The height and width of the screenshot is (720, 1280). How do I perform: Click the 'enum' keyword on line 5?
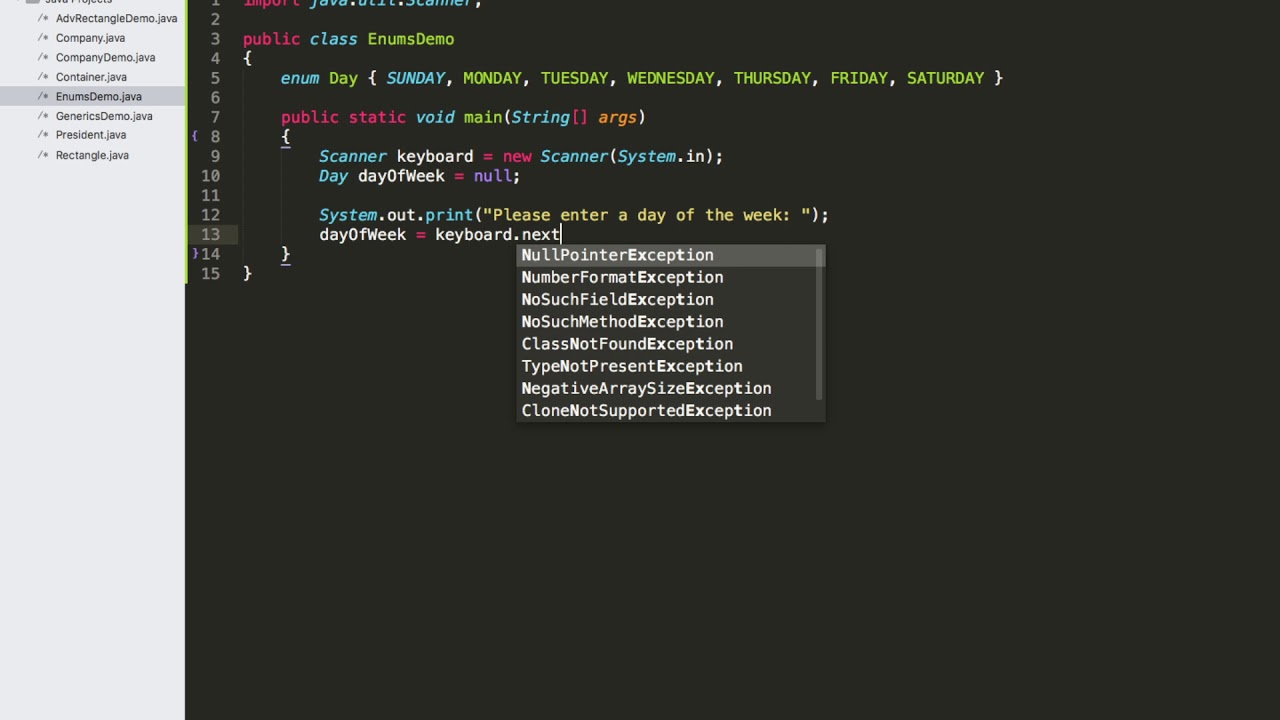[300, 78]
